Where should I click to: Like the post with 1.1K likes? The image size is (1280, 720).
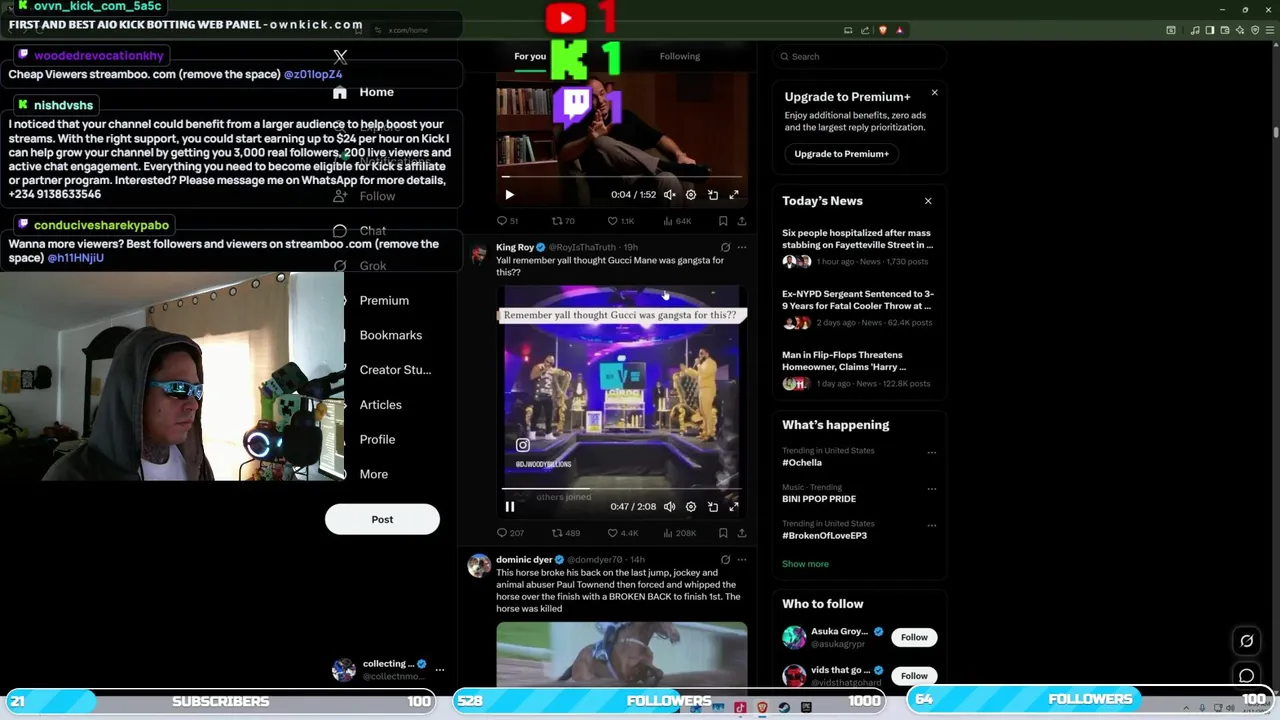621,221
